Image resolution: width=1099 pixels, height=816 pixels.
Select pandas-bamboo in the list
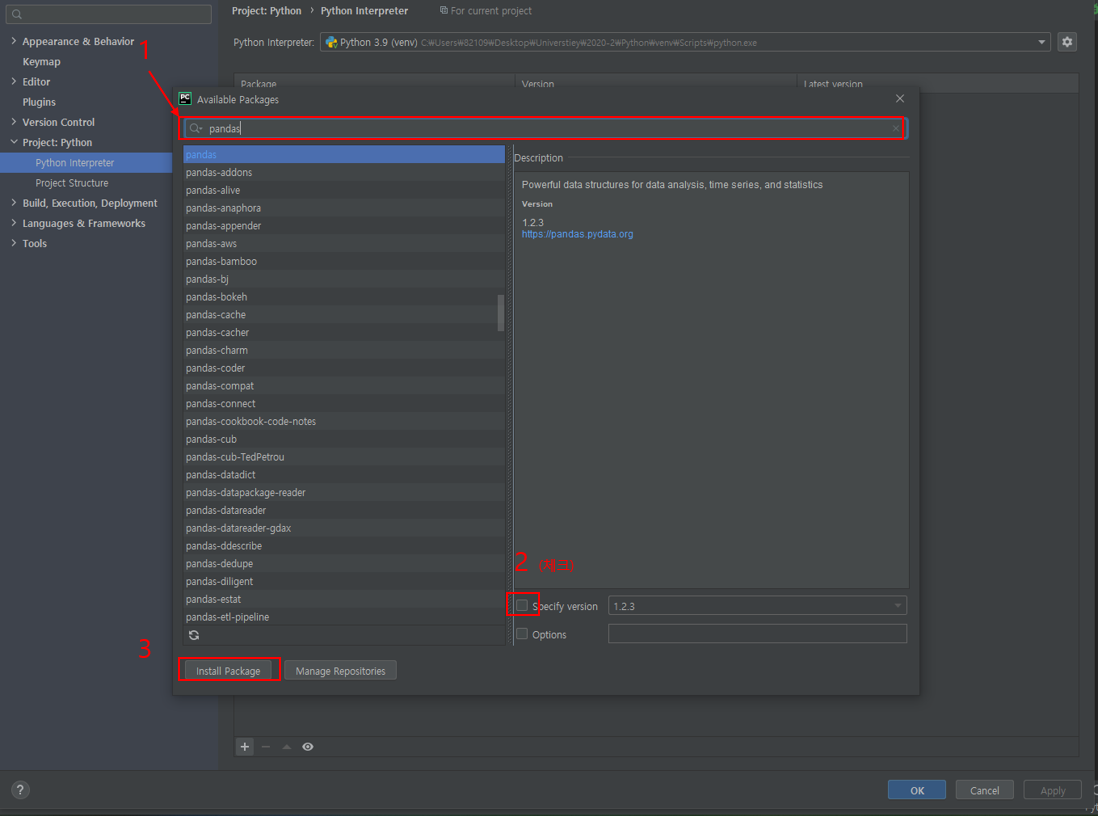click(343, 261)
